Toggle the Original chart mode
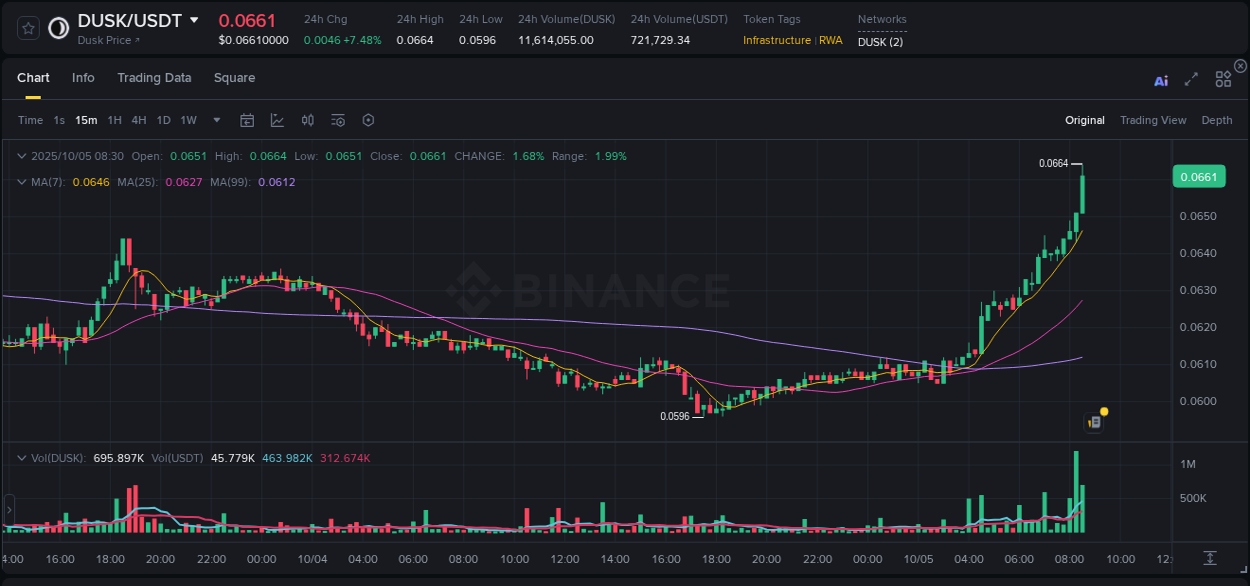Screen dimensions: 1250x586 (1084, 120)
